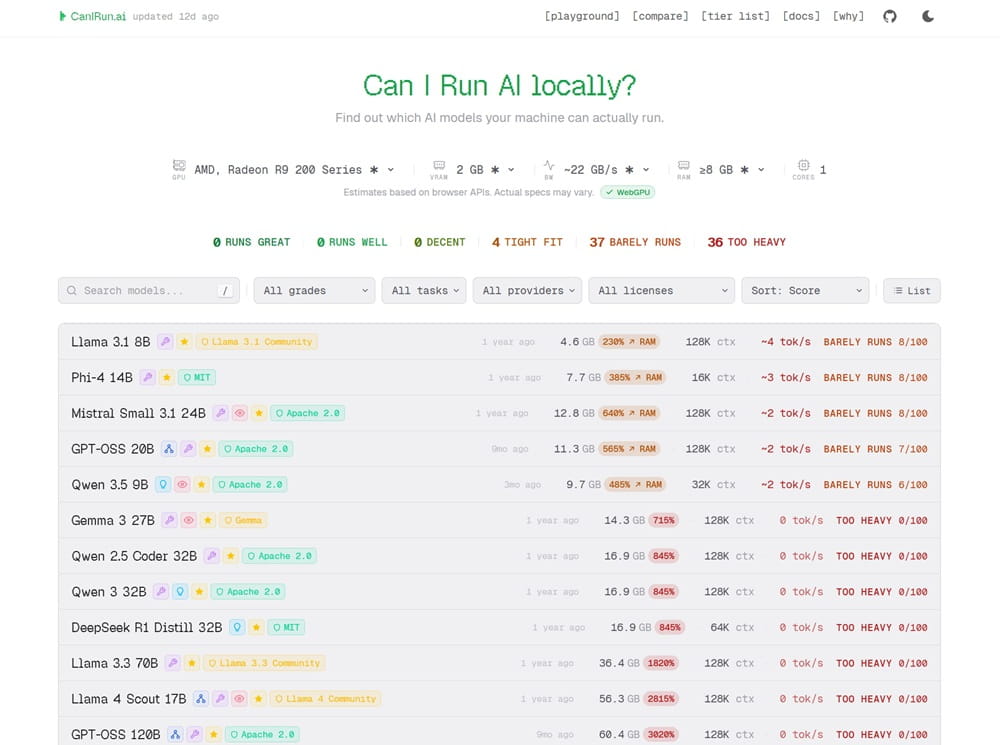This screenshot has height=745, width=1000.
Task: Click the purple tool icon on Qwen 2.5 Coder 32B
Action: point(212,556)
